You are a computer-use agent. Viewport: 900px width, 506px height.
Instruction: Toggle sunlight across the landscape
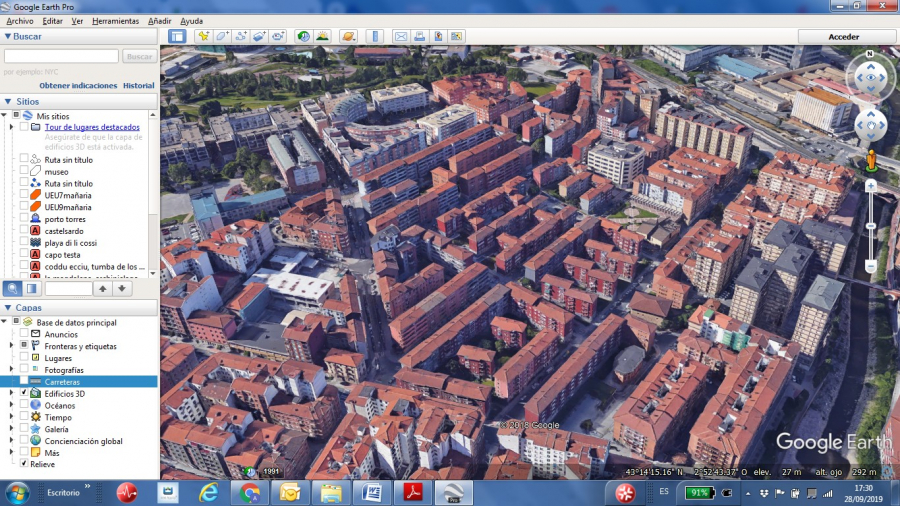click(x=322, y=36)
